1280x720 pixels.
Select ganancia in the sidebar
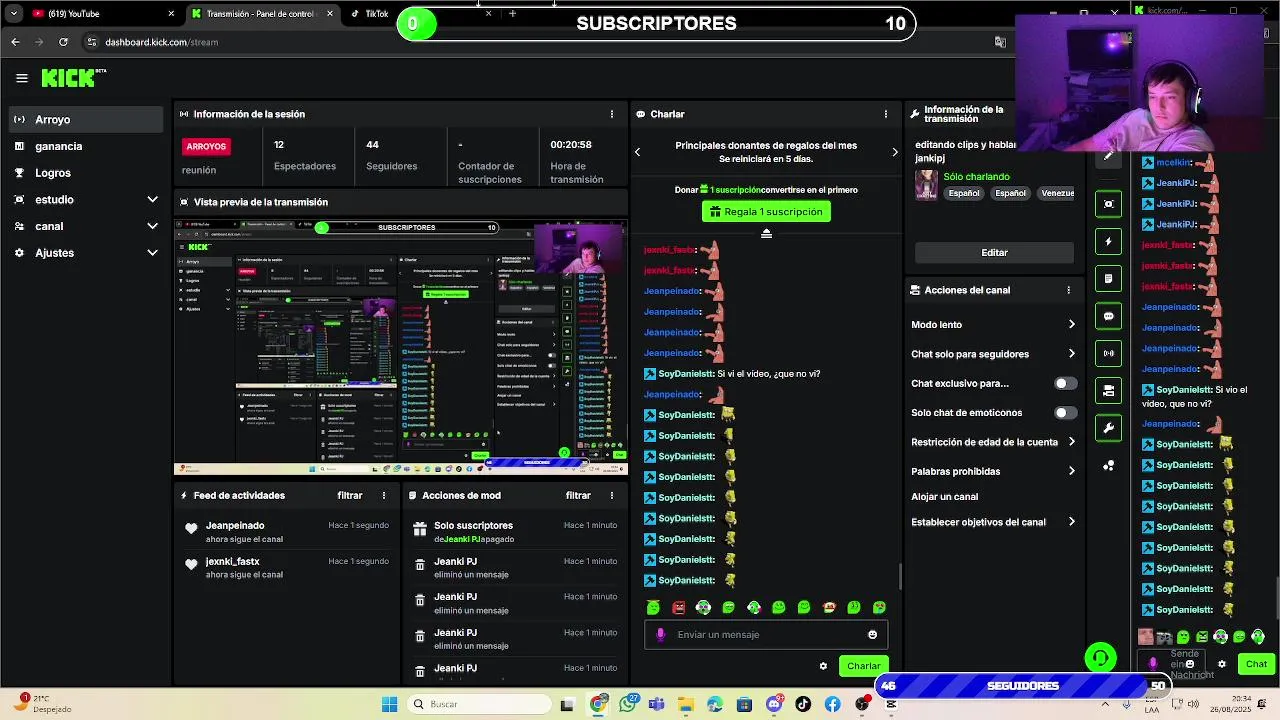click(x=85, y=146)
